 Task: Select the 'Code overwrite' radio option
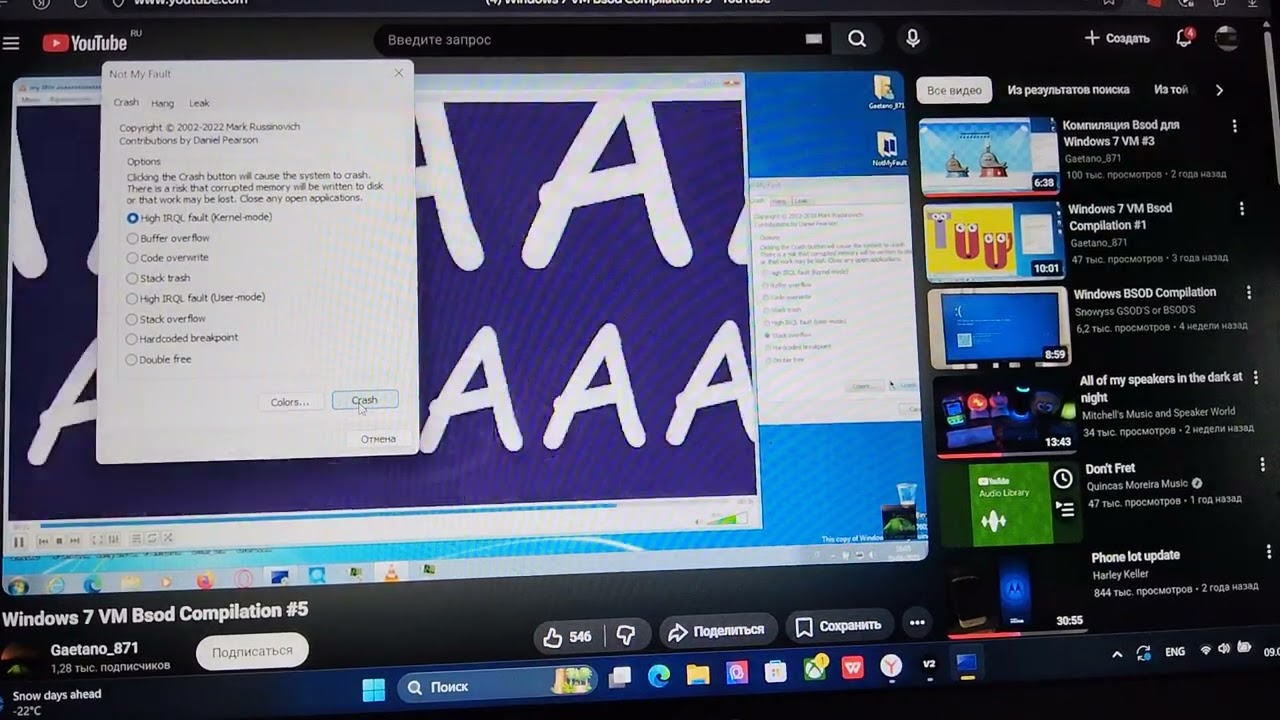[x=167, y=257]
